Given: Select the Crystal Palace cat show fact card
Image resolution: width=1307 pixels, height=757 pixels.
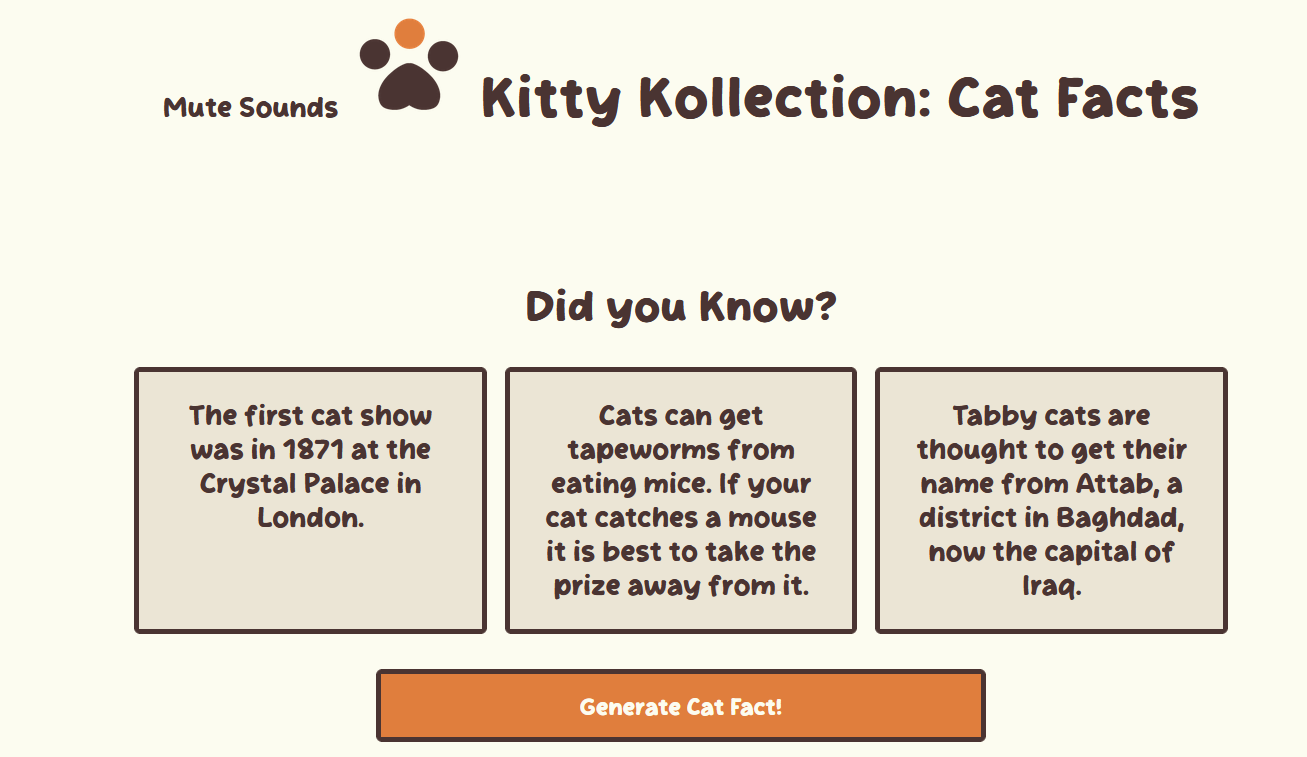Looking at the screenshot, I should 309,500.
